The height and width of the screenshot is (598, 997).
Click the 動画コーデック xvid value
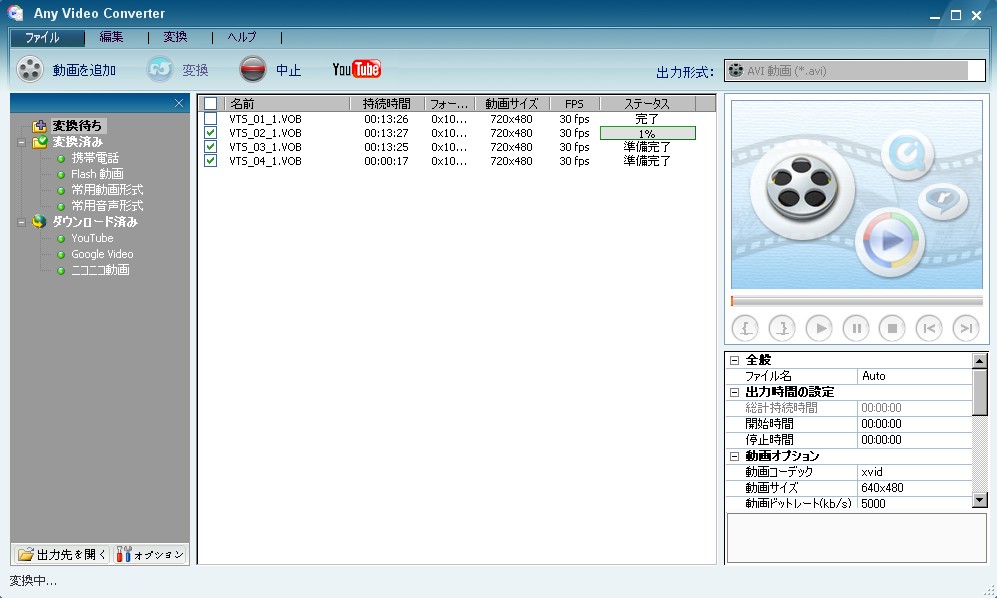(914, 472)
